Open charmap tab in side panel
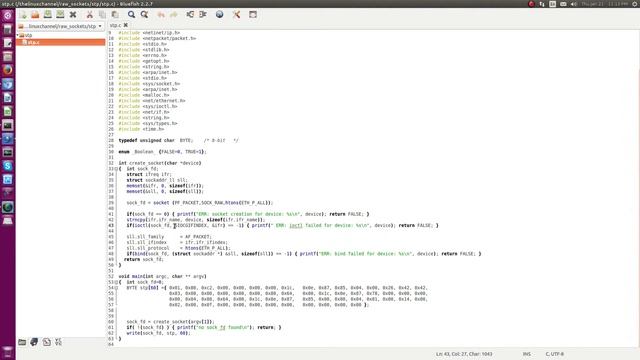 [x=58, y=342]
